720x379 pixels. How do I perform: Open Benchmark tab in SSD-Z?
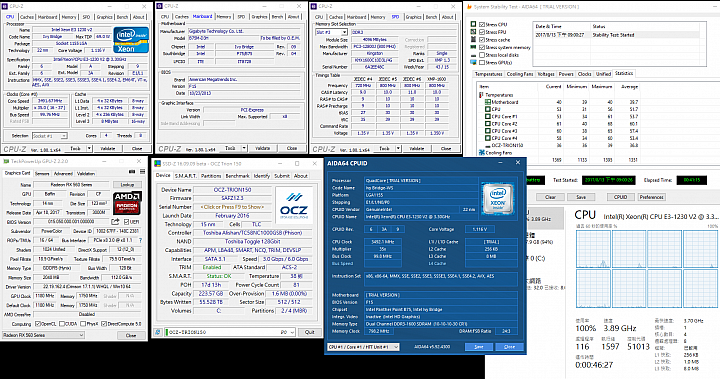tap(237, 175)
